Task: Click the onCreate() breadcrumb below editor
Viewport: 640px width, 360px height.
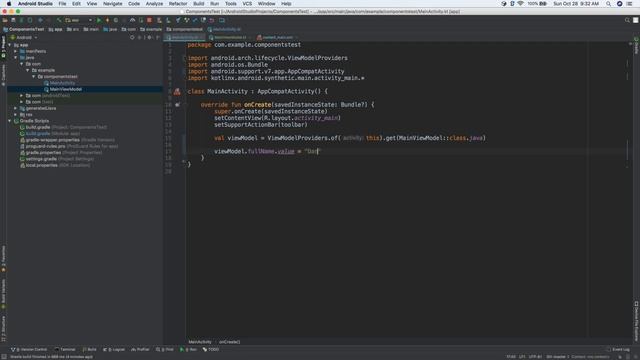Action: (229, 342)
